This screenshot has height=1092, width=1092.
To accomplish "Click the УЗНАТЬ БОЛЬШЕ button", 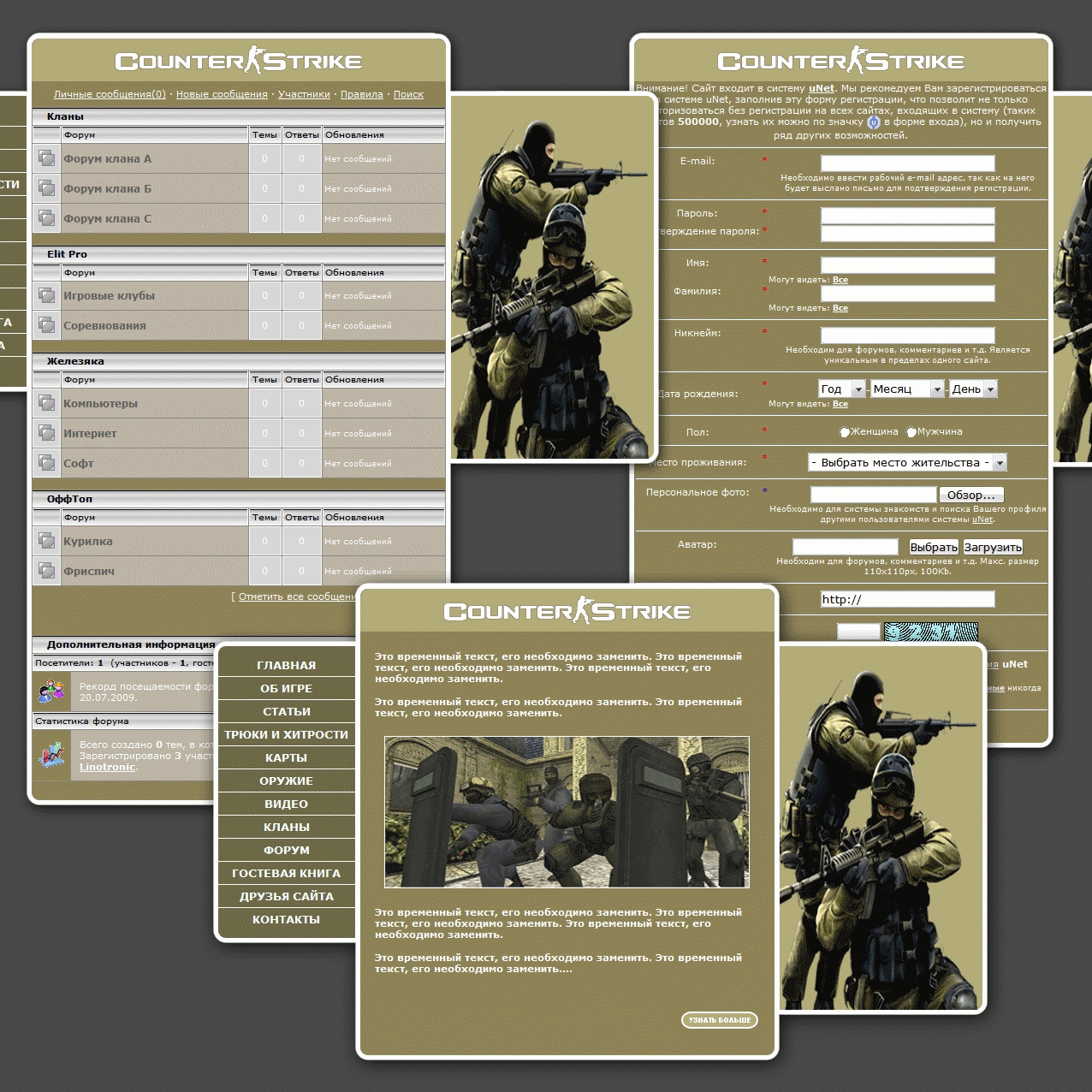I will click(720, 1020).
